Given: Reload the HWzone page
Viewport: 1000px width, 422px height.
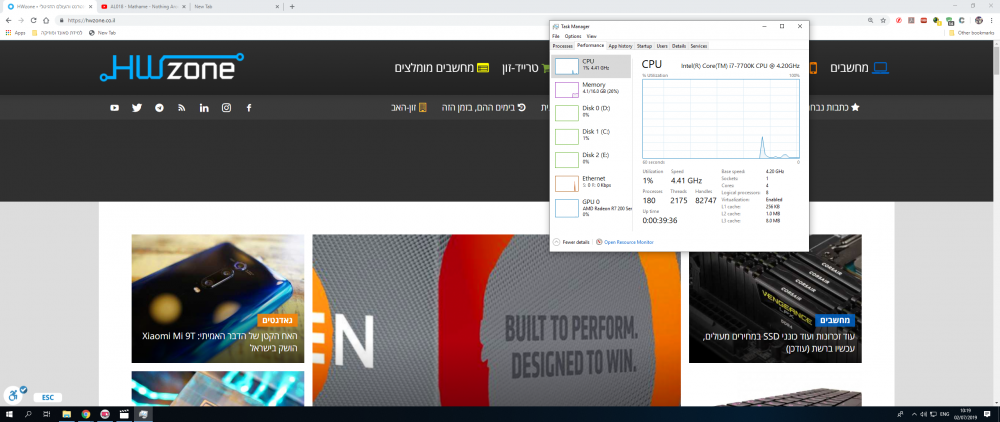Looking at the screenshot, I should point(33,20).
